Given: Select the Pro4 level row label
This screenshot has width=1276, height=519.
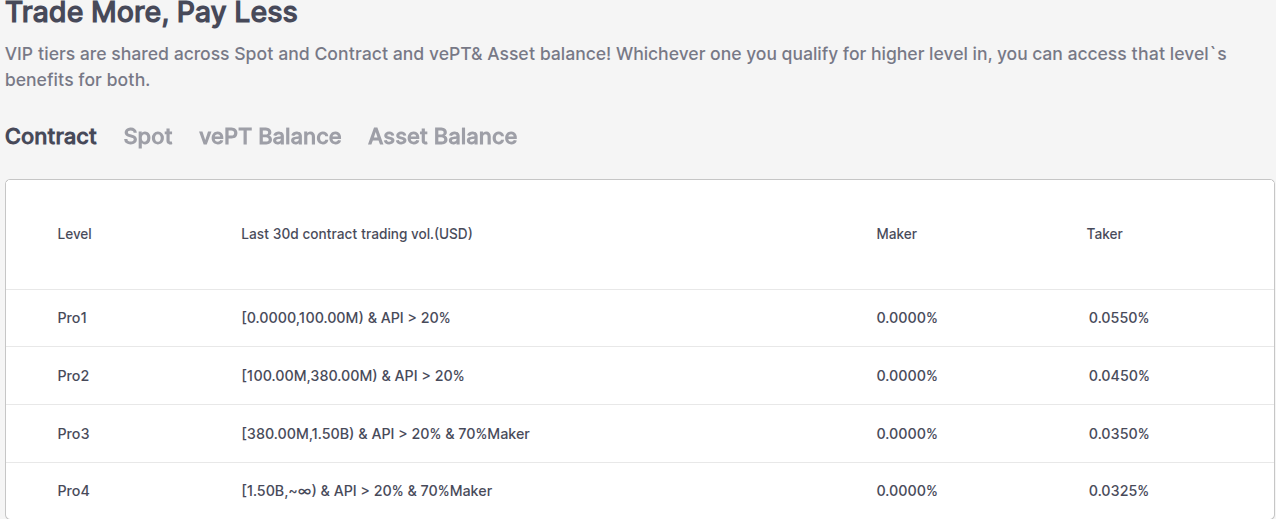Looking at the screenshot, I should point(73,491).
